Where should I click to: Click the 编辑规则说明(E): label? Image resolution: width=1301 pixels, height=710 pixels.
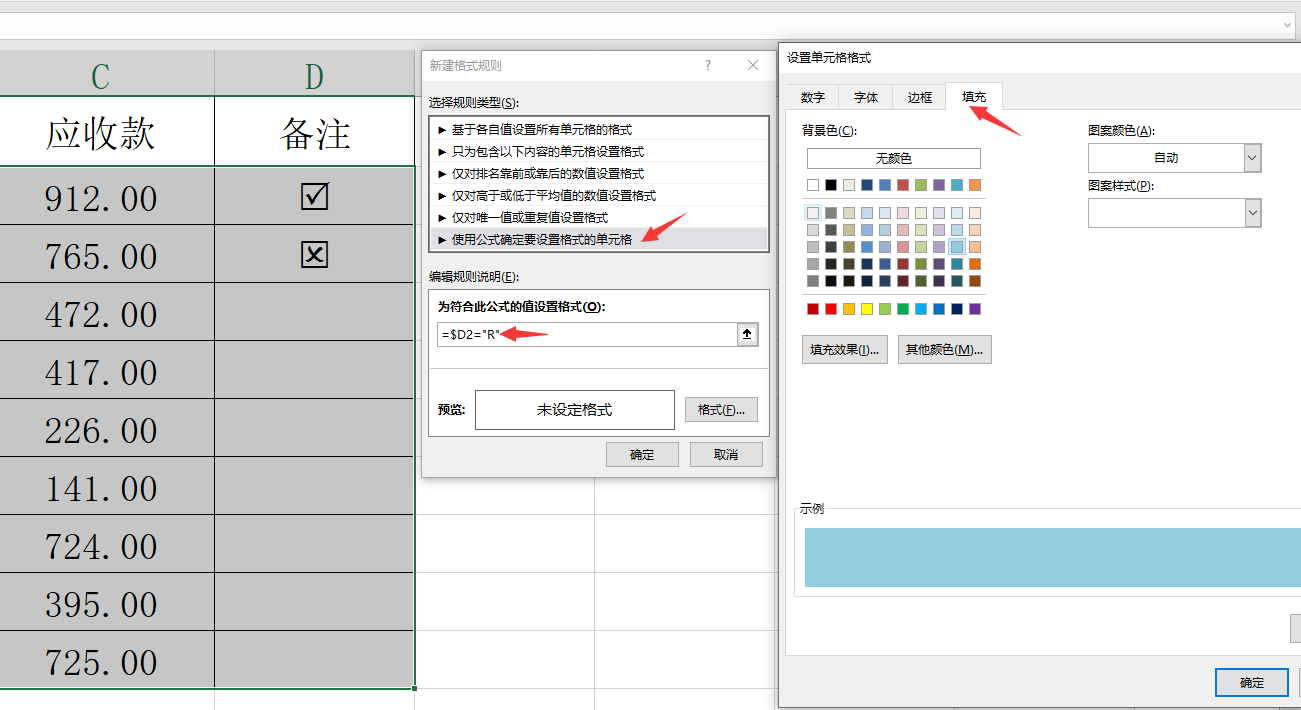click(473, 277)
